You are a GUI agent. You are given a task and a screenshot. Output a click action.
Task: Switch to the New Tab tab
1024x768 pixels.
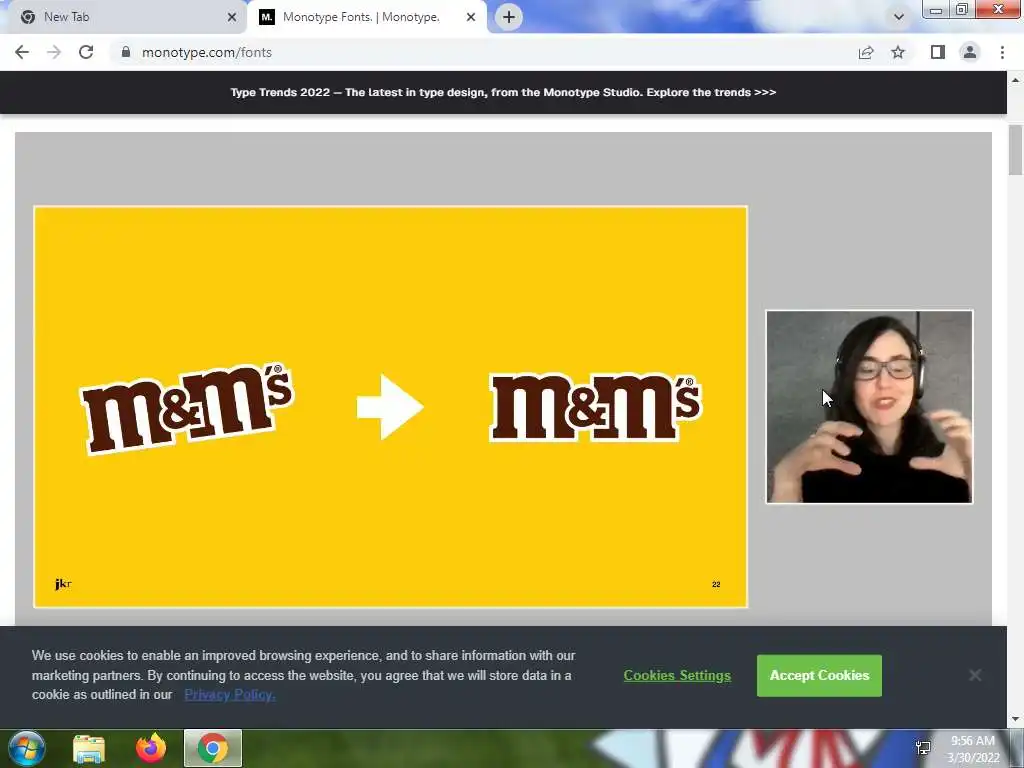124,17
